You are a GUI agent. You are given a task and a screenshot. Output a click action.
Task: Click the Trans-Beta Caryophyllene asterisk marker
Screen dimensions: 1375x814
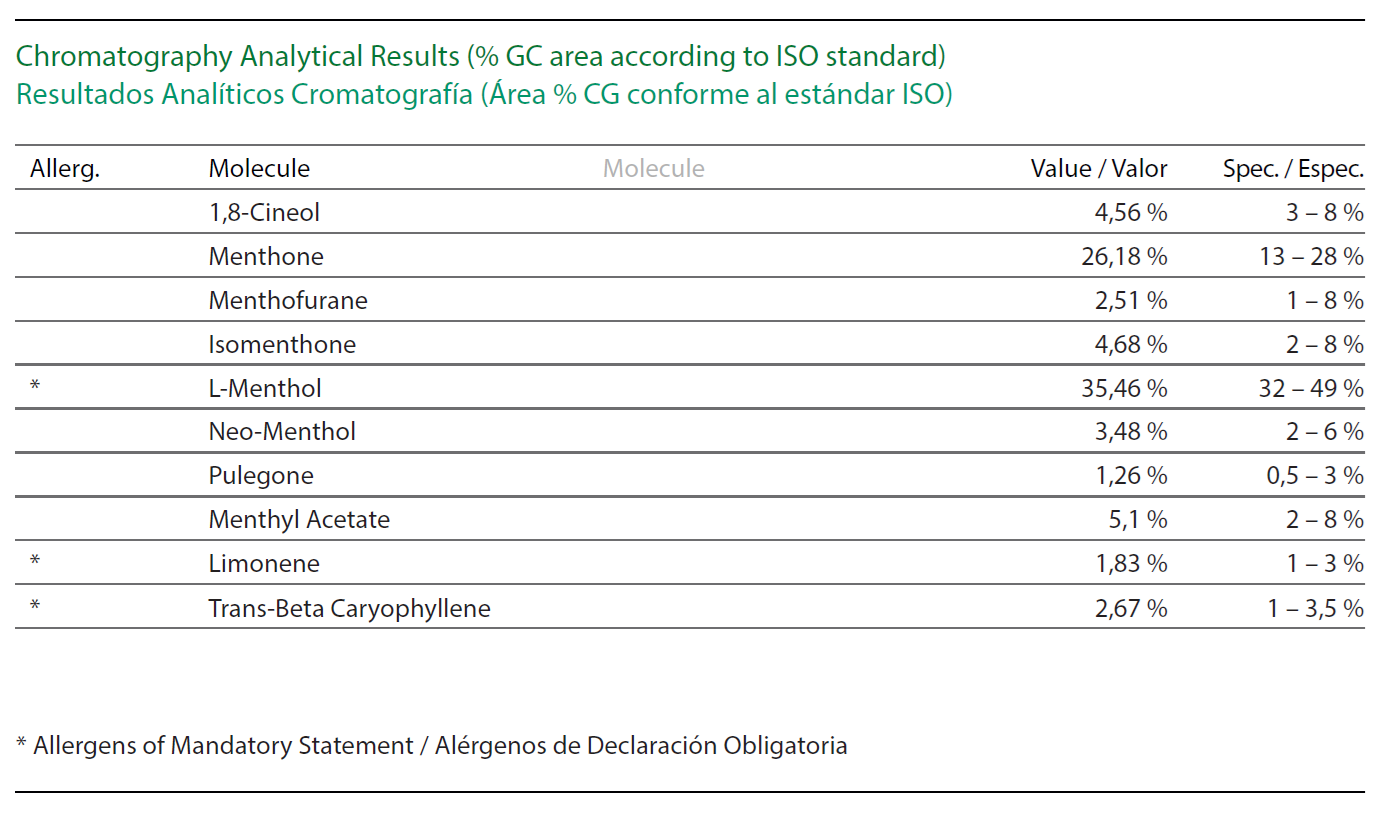pos(35,606)
